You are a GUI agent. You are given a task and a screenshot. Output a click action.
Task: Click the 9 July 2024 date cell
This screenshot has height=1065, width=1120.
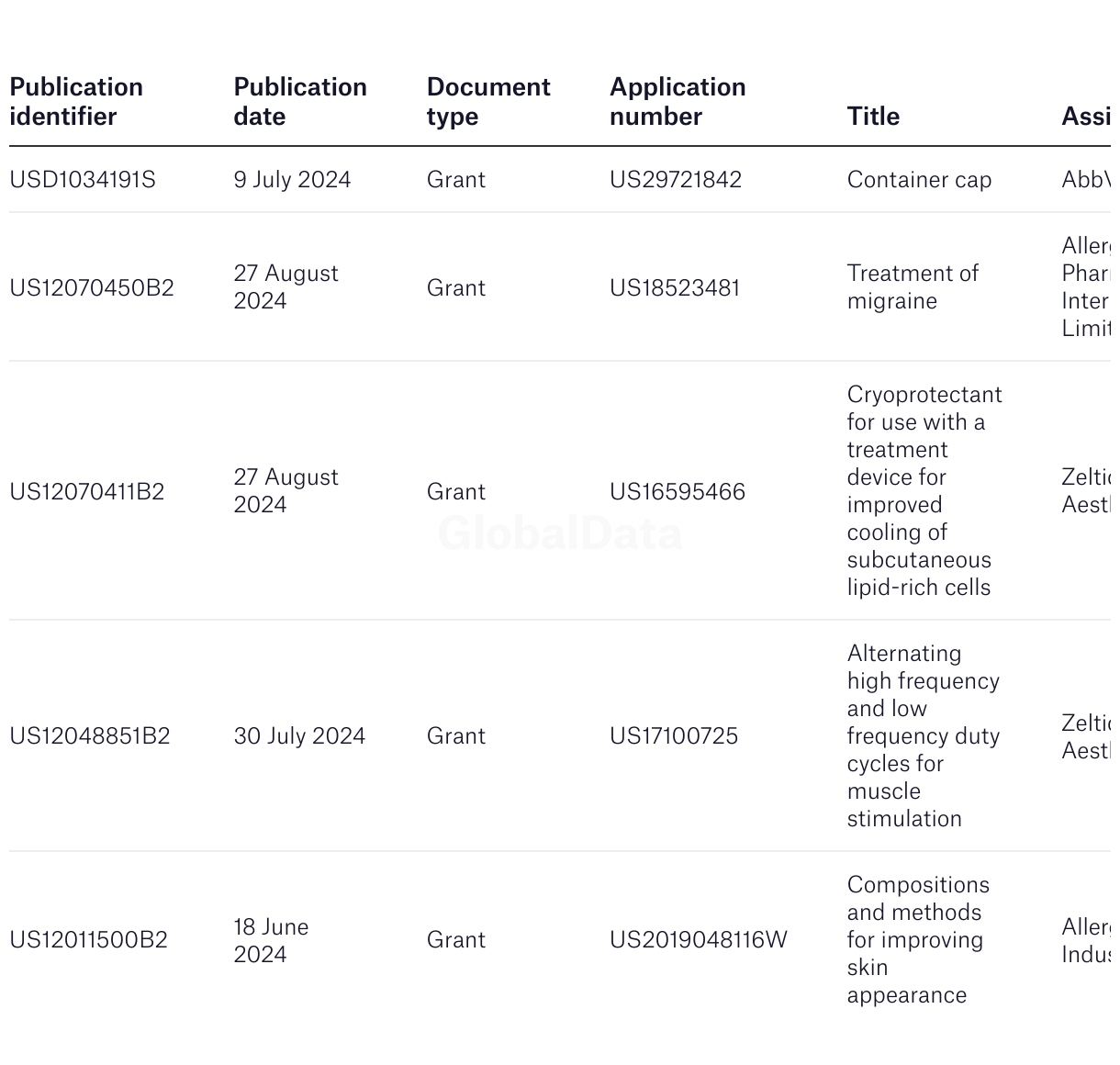(292, 180)
